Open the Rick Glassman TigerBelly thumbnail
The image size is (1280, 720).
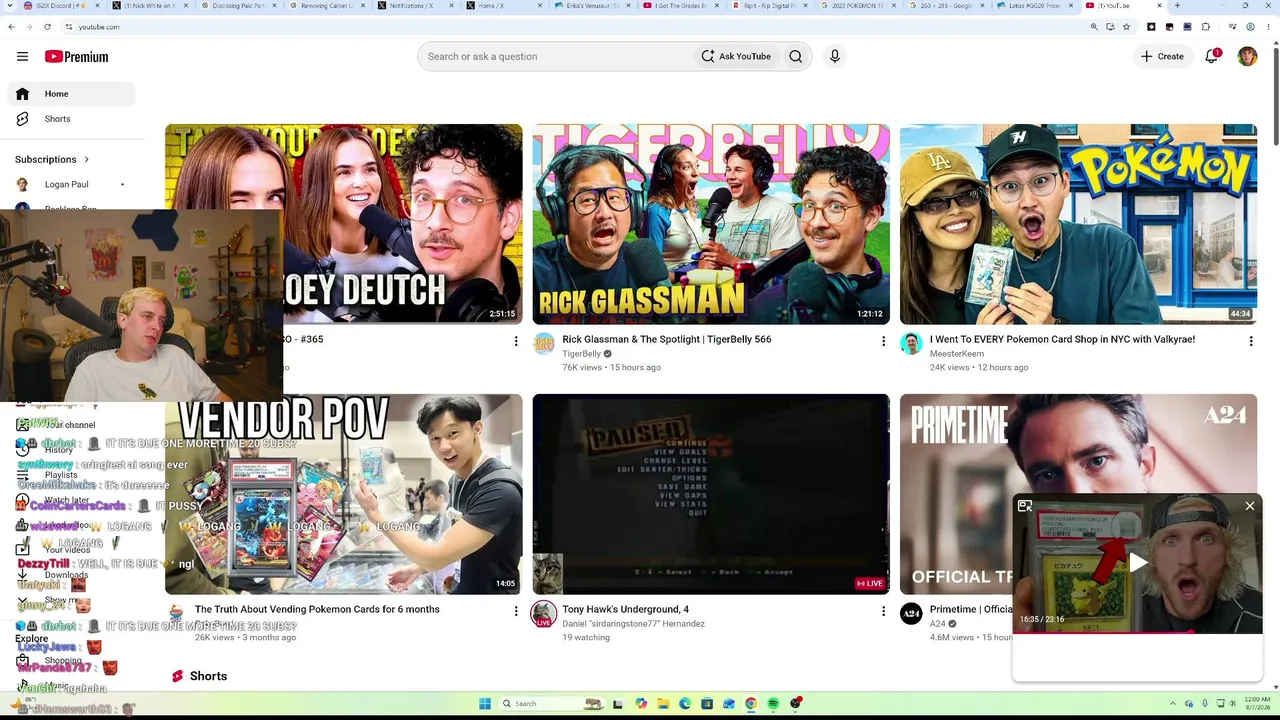(711, 224)
